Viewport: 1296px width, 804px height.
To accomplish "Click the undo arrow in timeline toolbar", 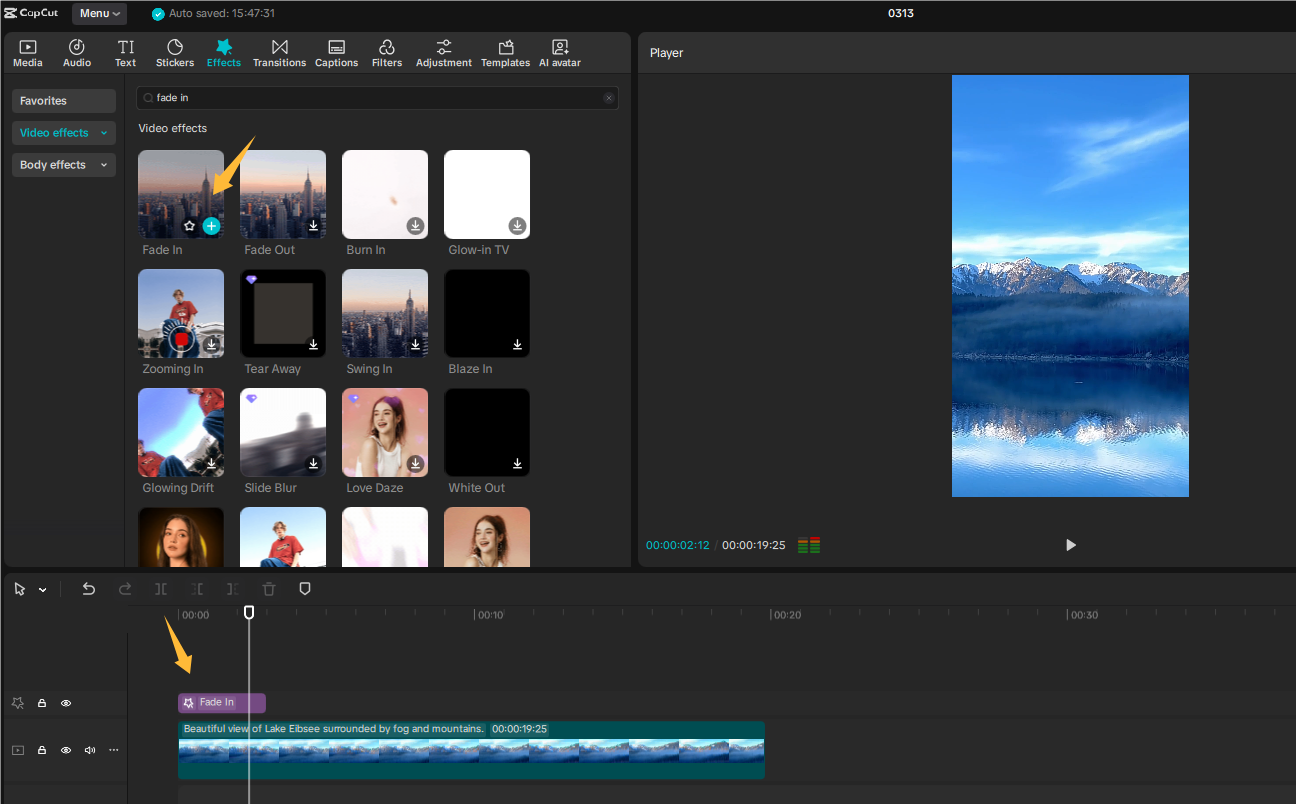I will click(89, 589).
